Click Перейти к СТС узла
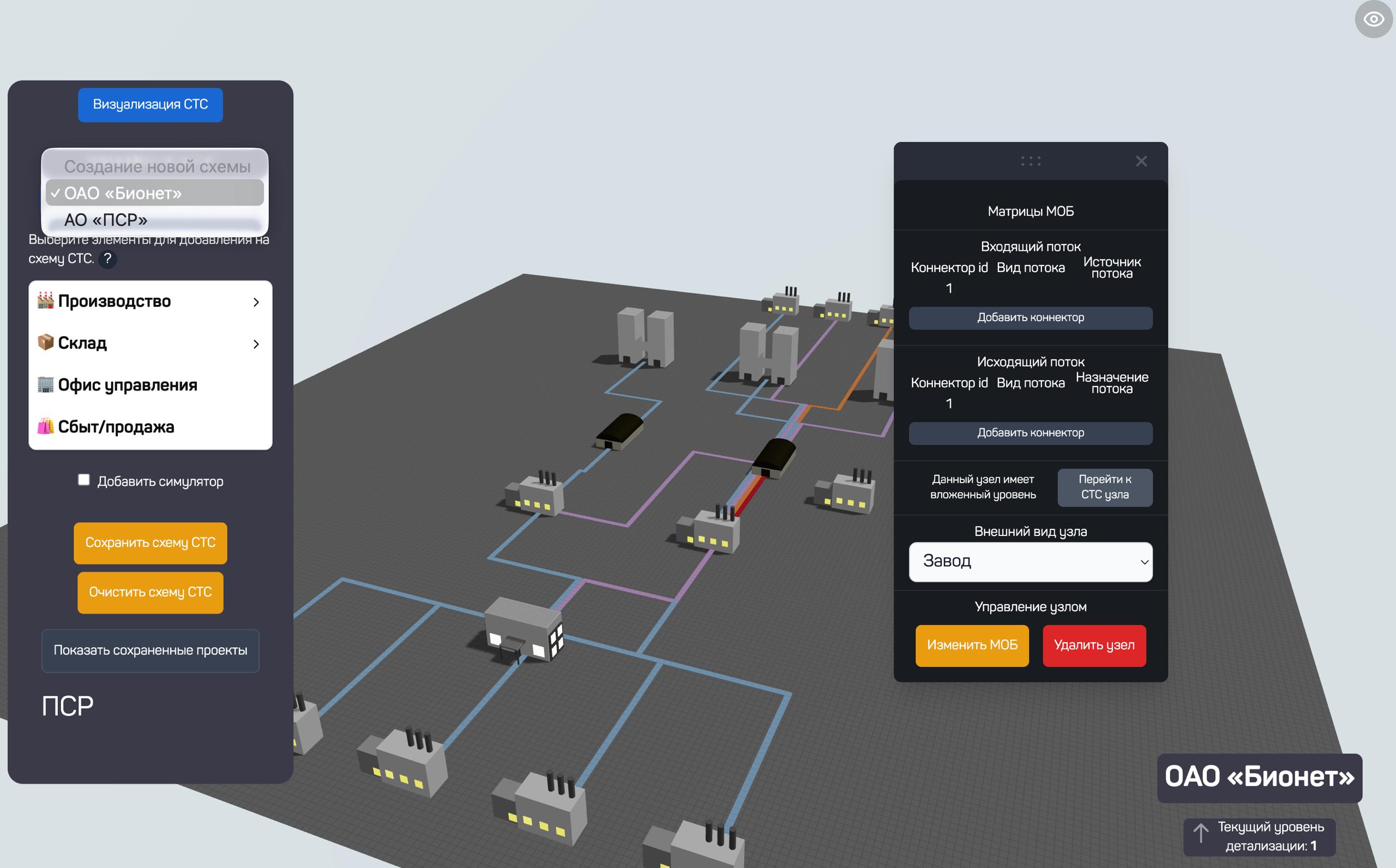 [x=1104, y=487]
